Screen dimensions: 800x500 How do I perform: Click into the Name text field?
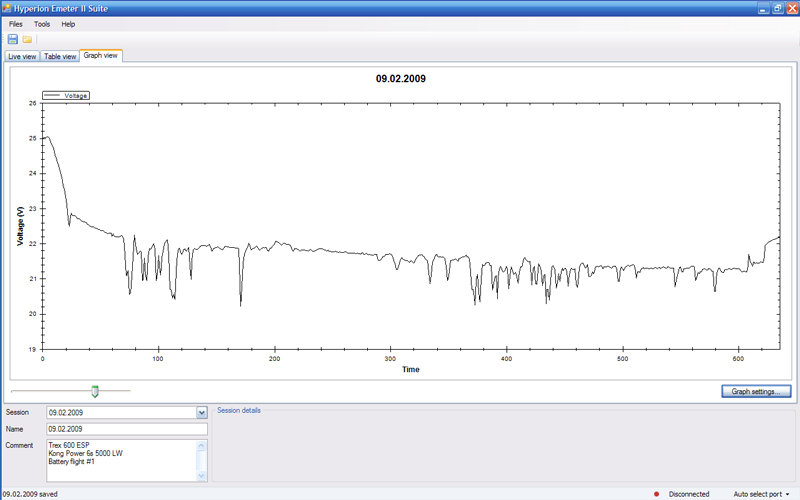tap(125, 428)
